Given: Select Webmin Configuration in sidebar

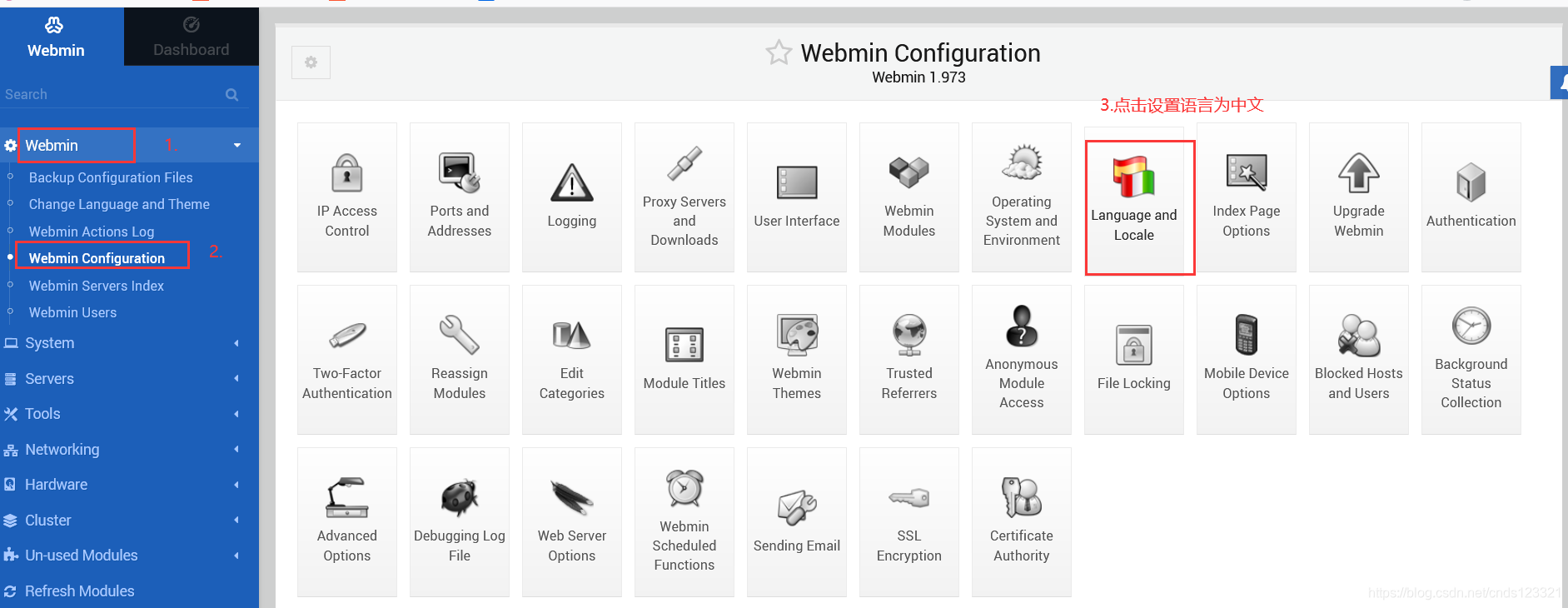Looking at the screenshot, I should (x=97, y=258).
